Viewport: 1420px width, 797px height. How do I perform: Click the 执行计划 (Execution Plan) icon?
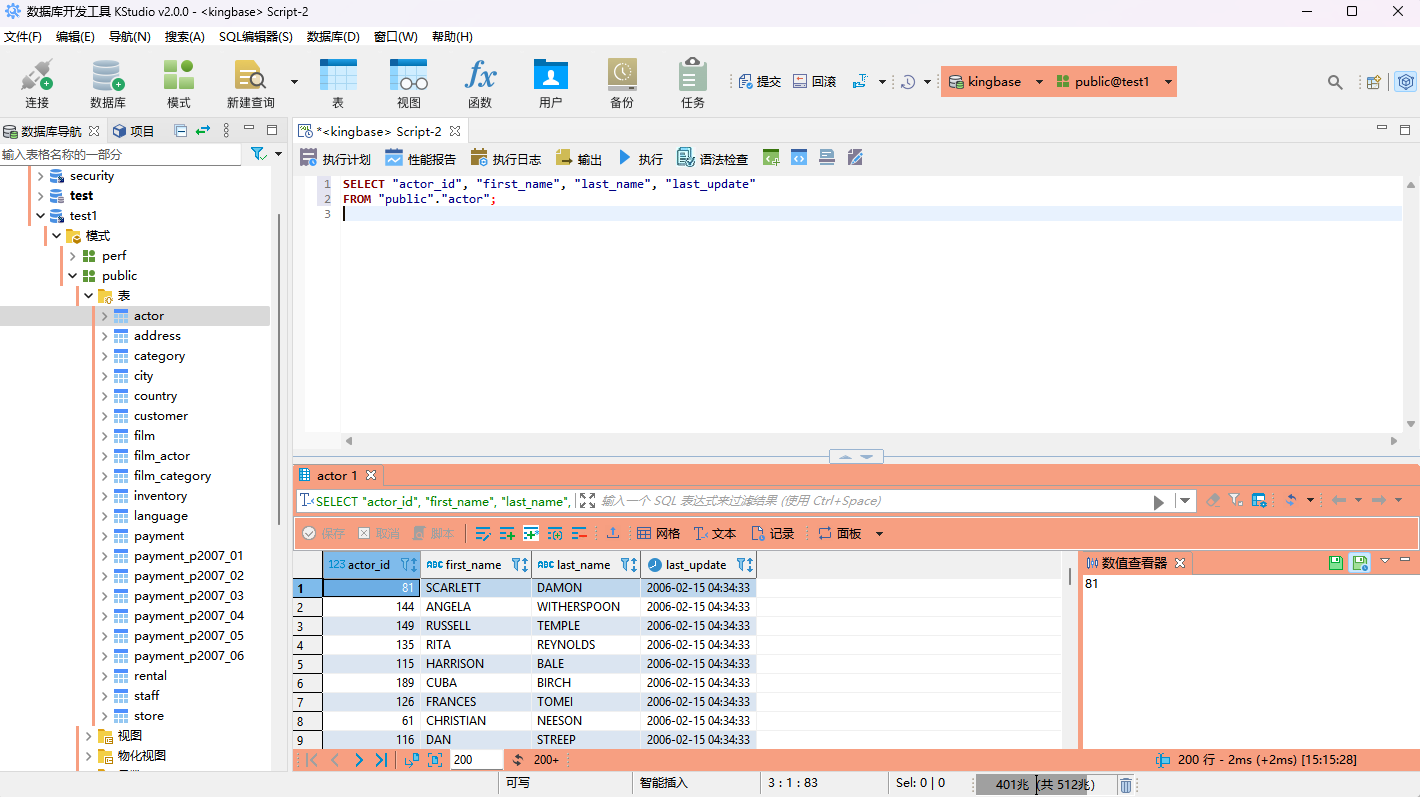[x=309, y=158]
